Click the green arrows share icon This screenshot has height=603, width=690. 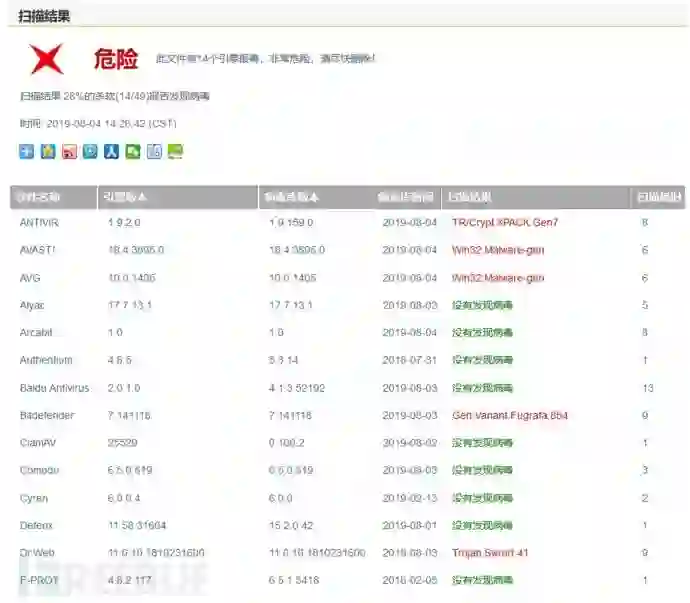click(133, 151)
